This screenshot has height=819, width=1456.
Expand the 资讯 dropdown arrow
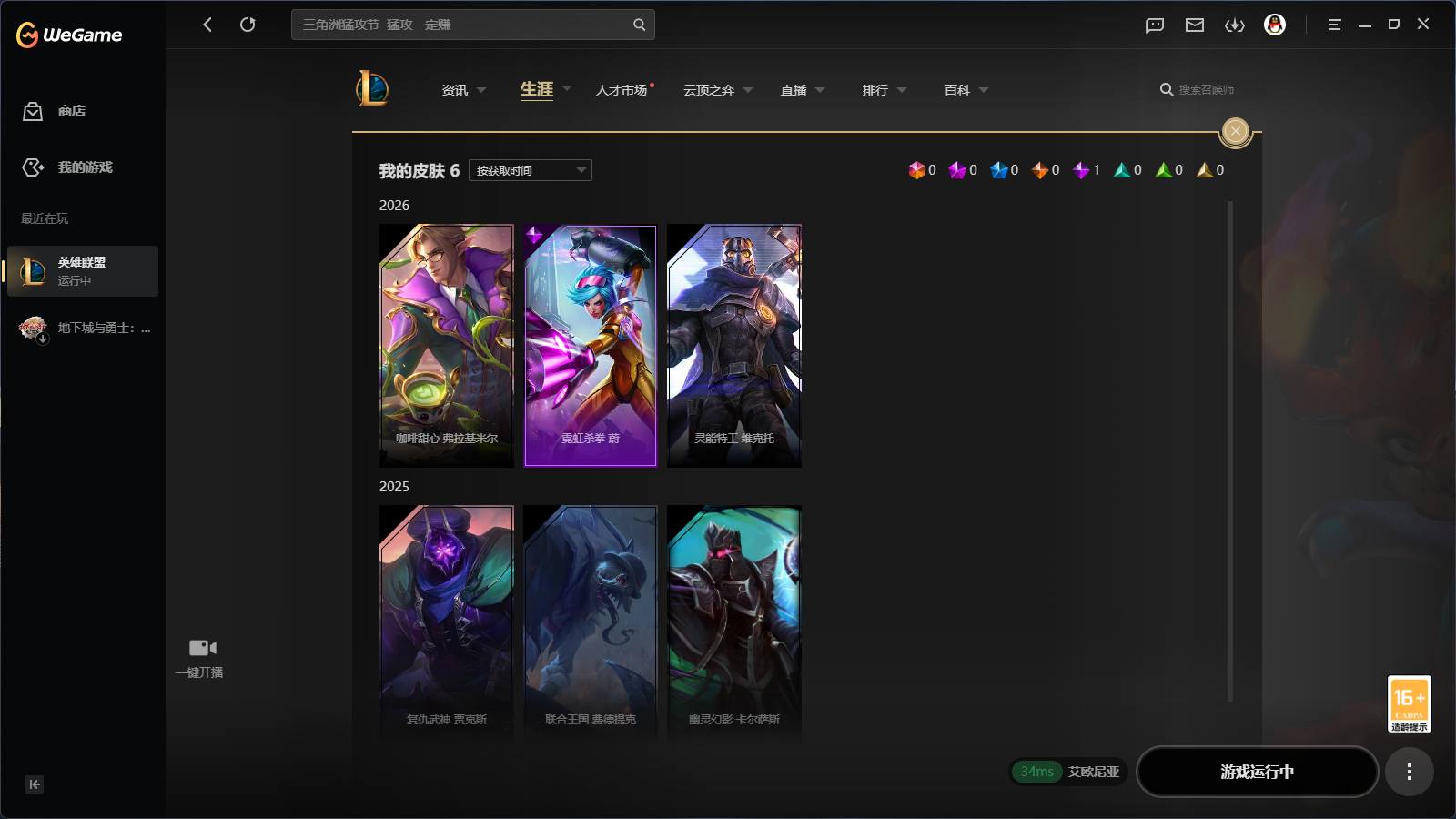tap(481, 90)
